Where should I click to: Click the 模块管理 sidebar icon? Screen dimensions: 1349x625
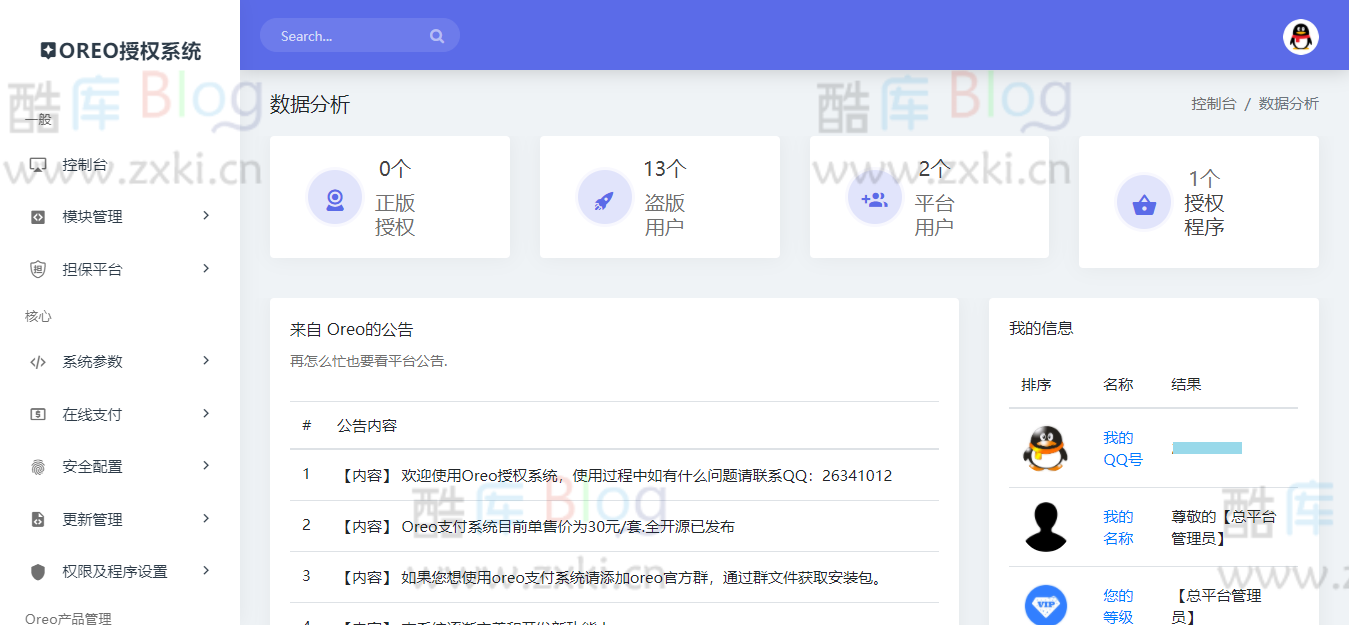click(38, 216)
